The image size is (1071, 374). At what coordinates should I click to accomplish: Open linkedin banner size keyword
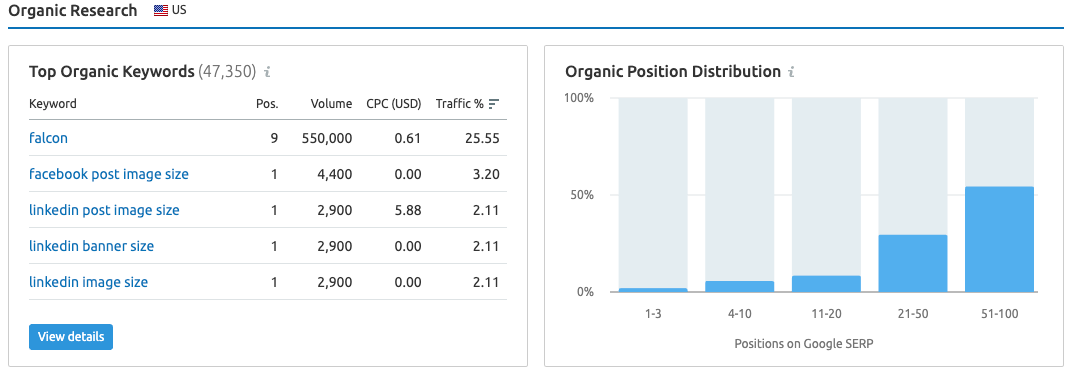[x=92, y=246]
